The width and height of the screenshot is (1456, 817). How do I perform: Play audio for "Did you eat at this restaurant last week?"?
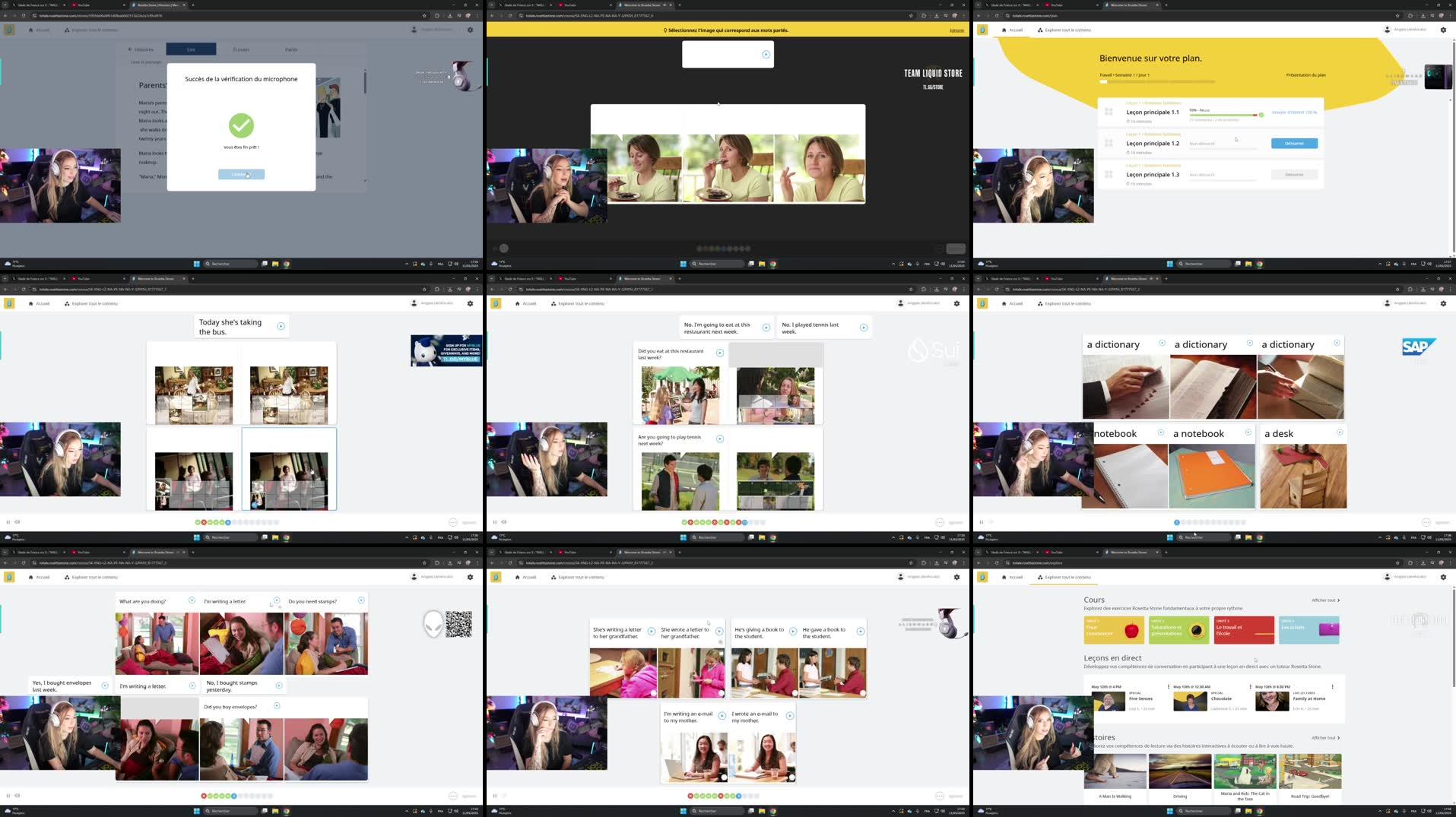coord(719,353)
